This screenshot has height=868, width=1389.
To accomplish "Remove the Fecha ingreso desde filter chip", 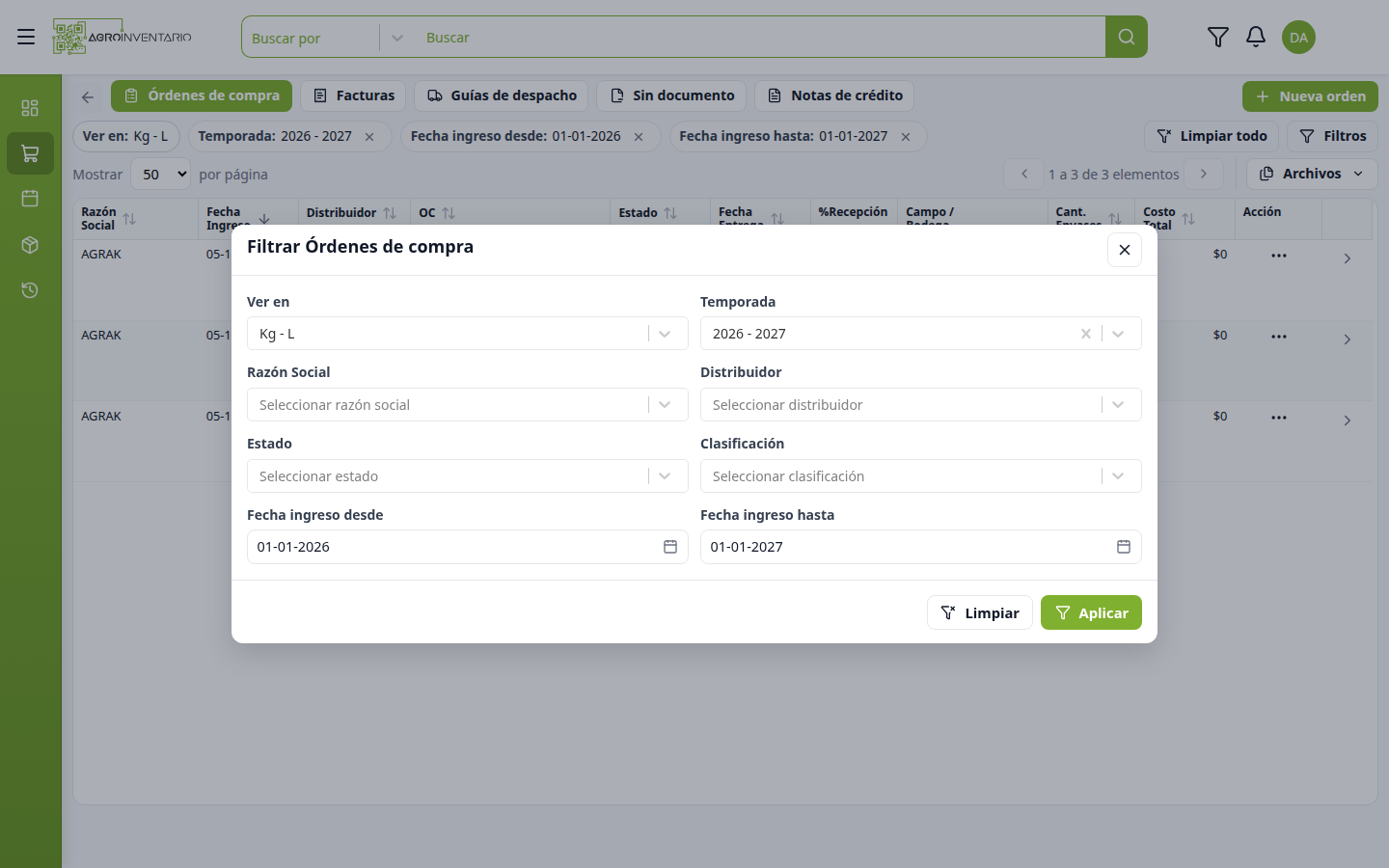I will tap(639, 137).
